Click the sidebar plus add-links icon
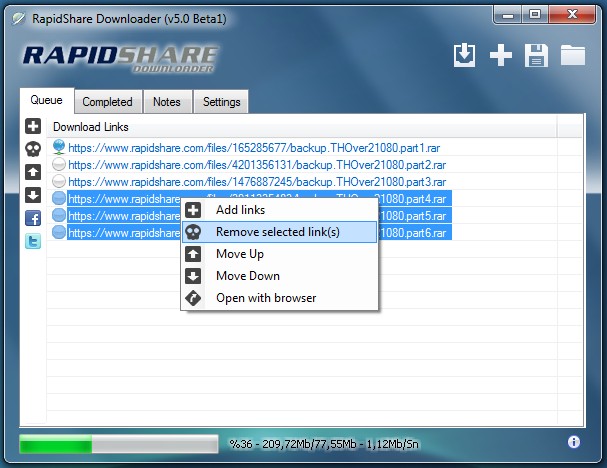The image size is (607, 468). [x=33, y=126]
